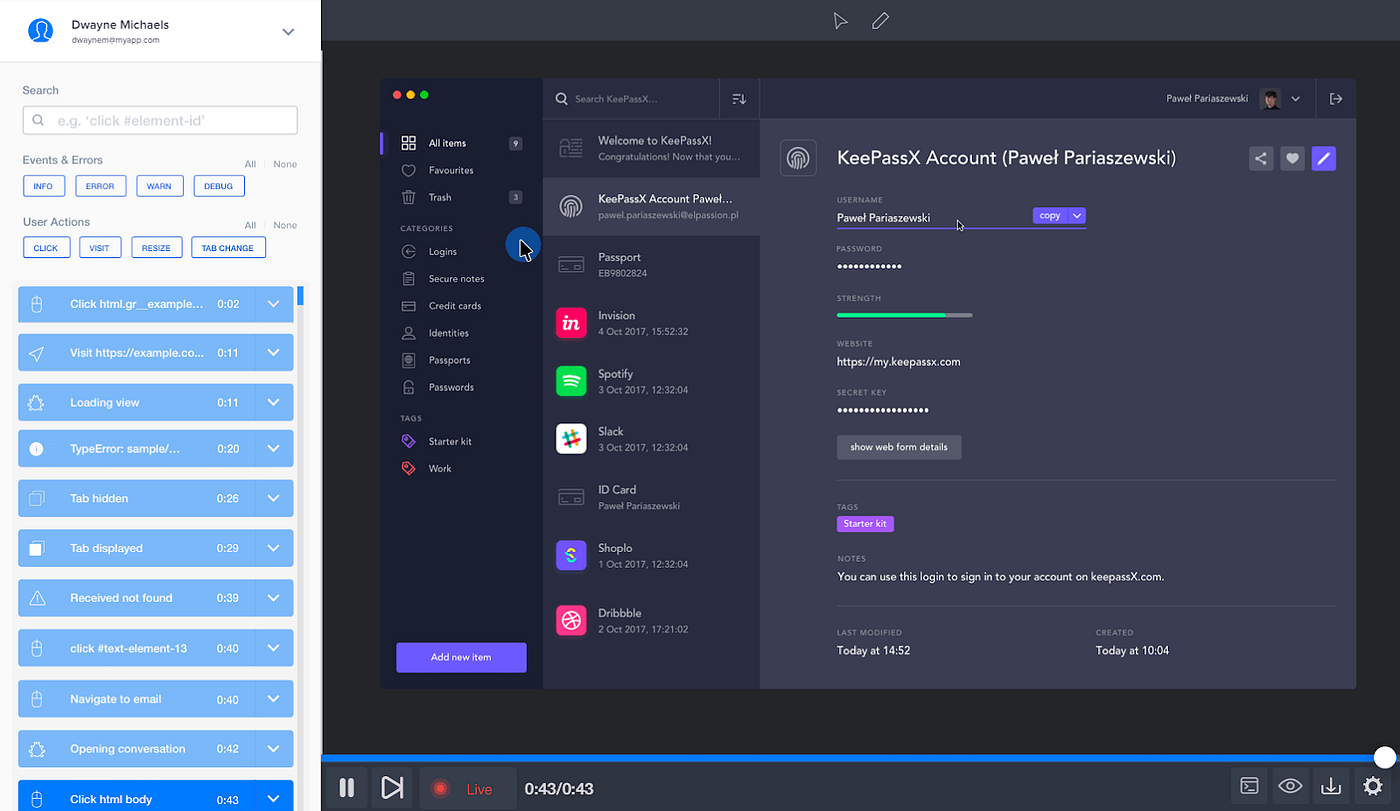Select All for Events & Errors

[250, 164]
